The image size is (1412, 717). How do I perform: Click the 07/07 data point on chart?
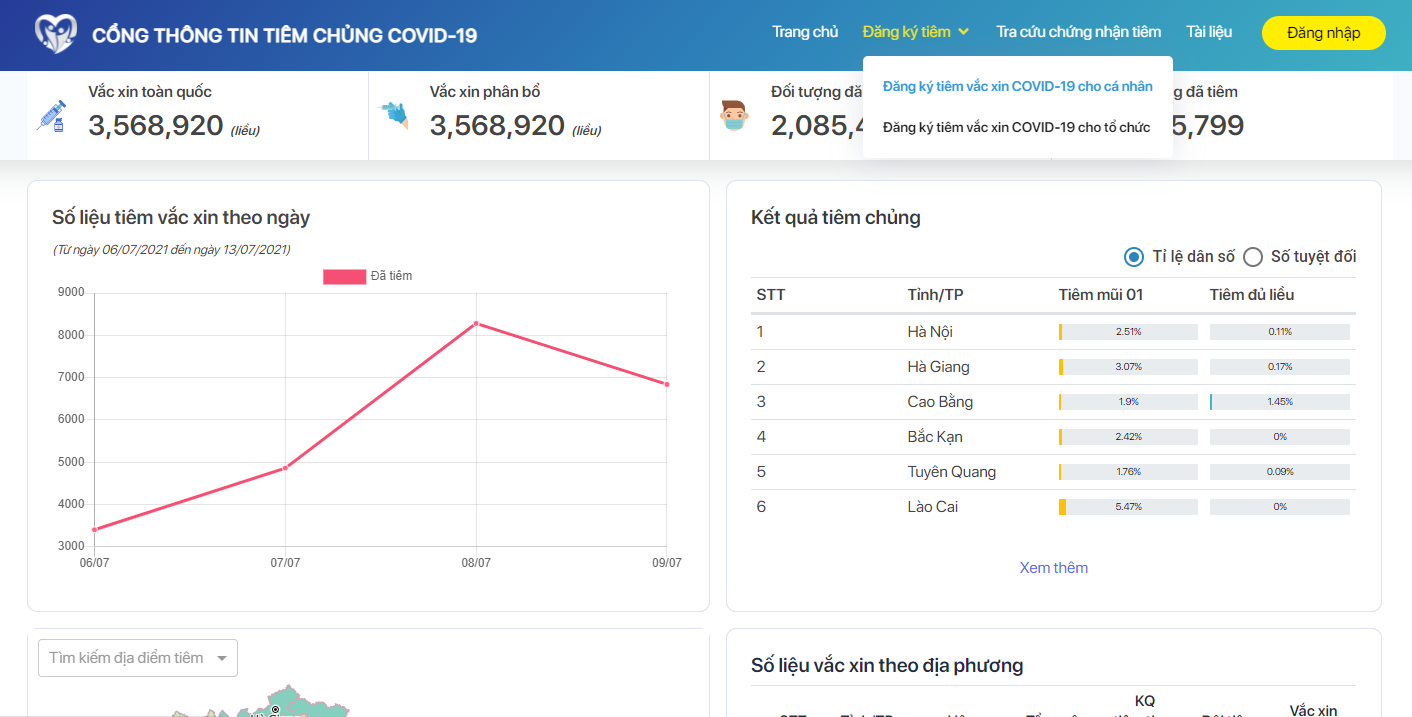[285, 468]
